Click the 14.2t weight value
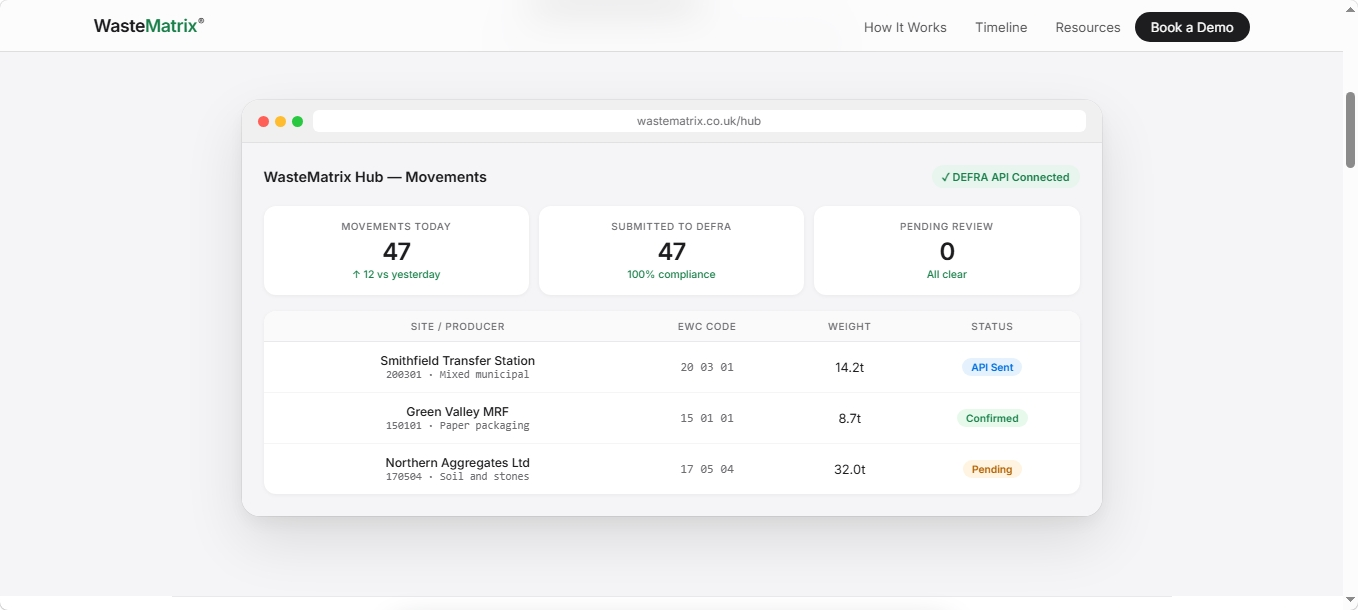The height and width of the screenshot is (610, 1358). [x=849, y=367]
